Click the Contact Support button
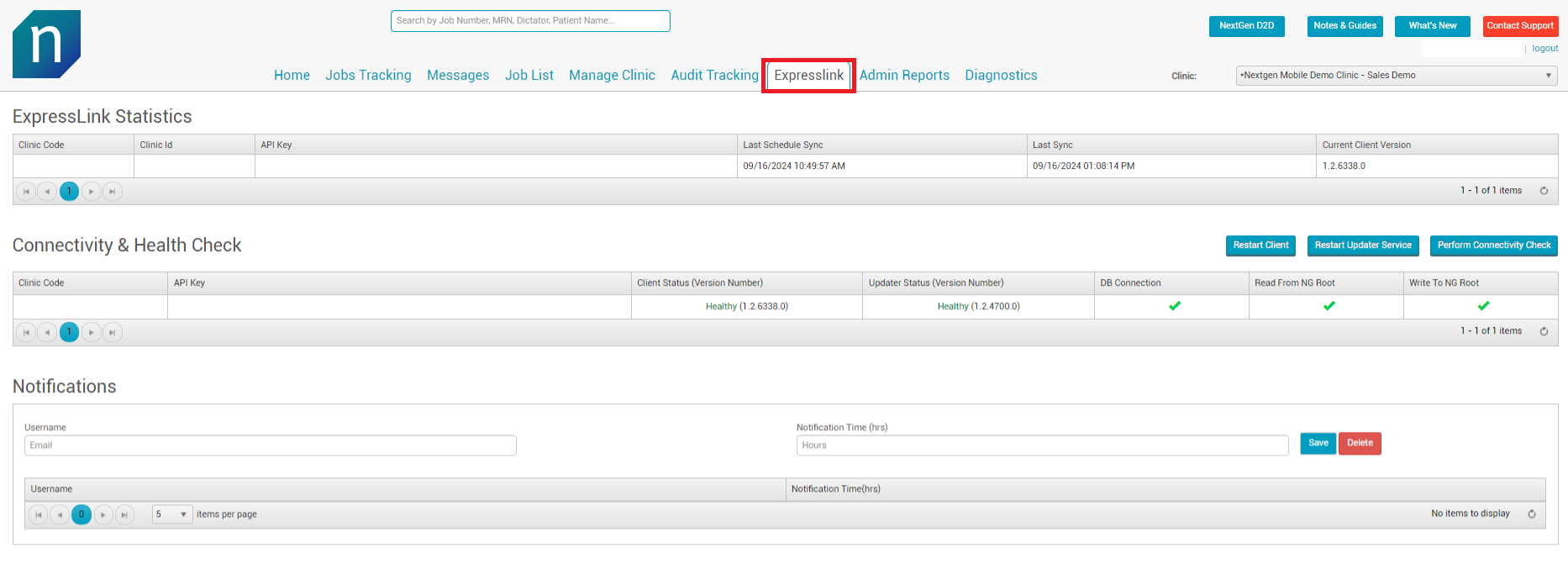The image size is (1568, 569). point(1520,26)
